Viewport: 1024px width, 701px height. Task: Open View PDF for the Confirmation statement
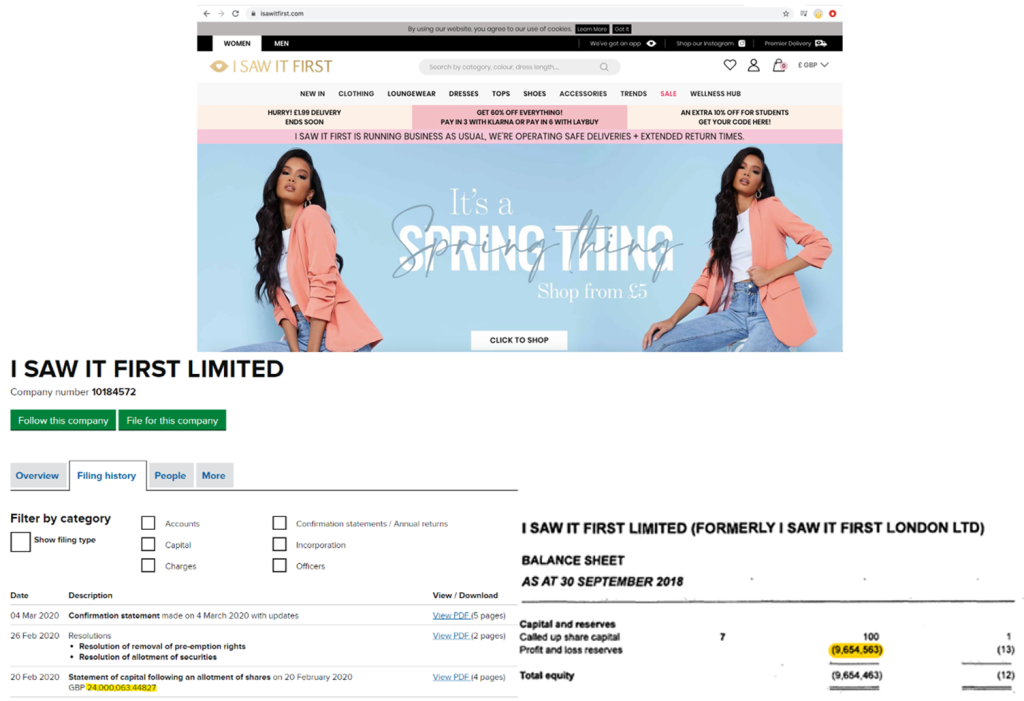pos(451,615)
